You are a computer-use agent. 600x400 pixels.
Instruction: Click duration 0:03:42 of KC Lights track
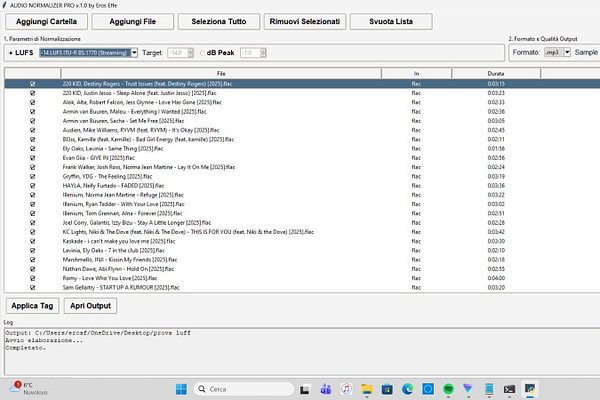click(496, 232)
